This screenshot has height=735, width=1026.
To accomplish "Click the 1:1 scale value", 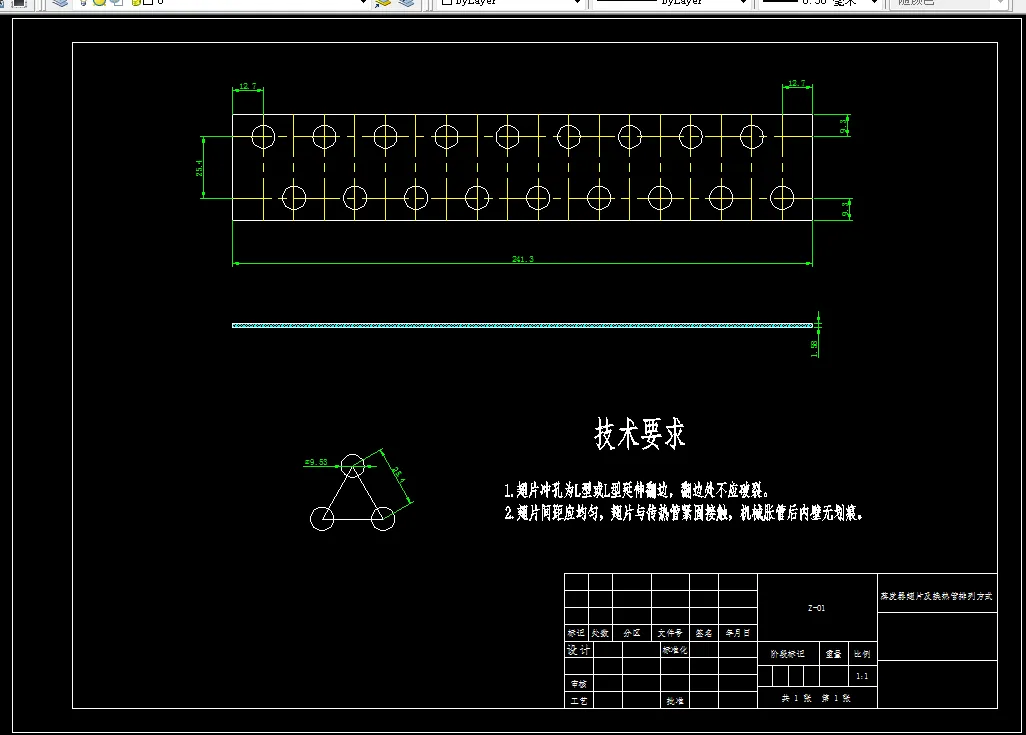I will pyautogui.click(x=862, y=676).
